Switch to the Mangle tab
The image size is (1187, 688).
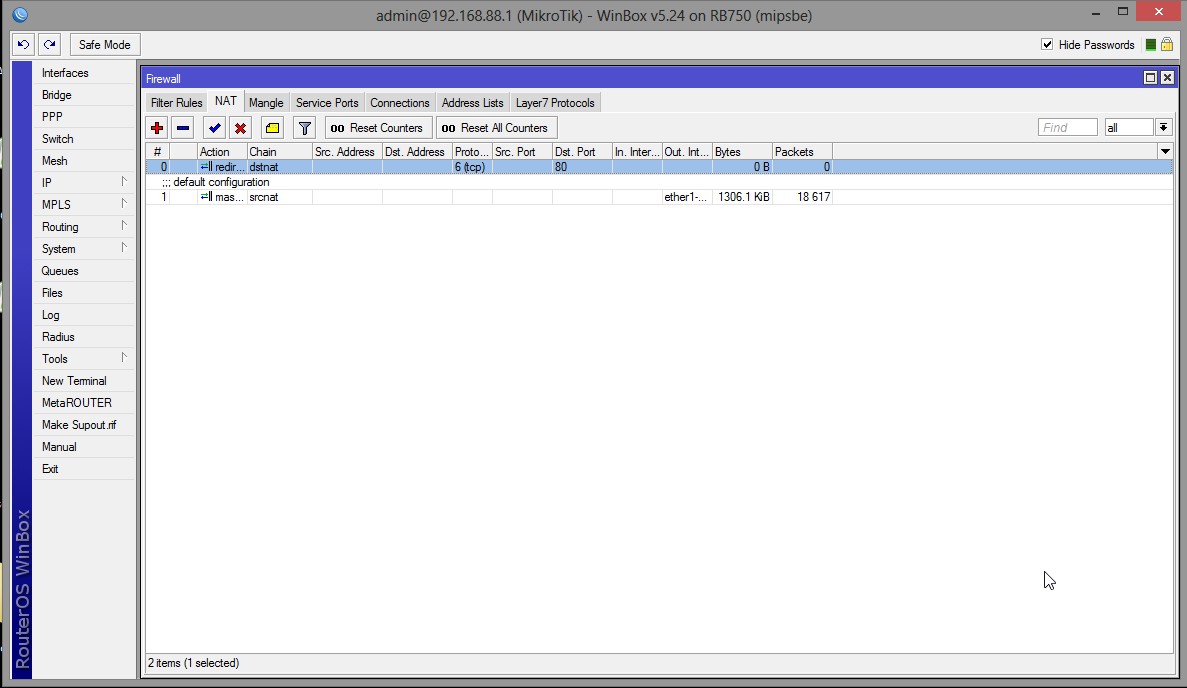point(266,103)
